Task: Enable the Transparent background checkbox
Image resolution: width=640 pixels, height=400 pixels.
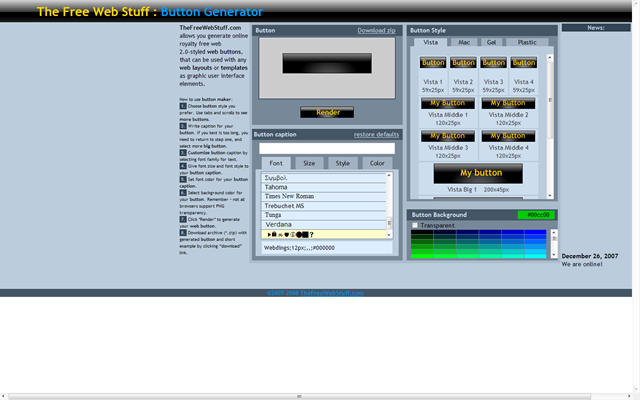Action: (x=415, y=225)
